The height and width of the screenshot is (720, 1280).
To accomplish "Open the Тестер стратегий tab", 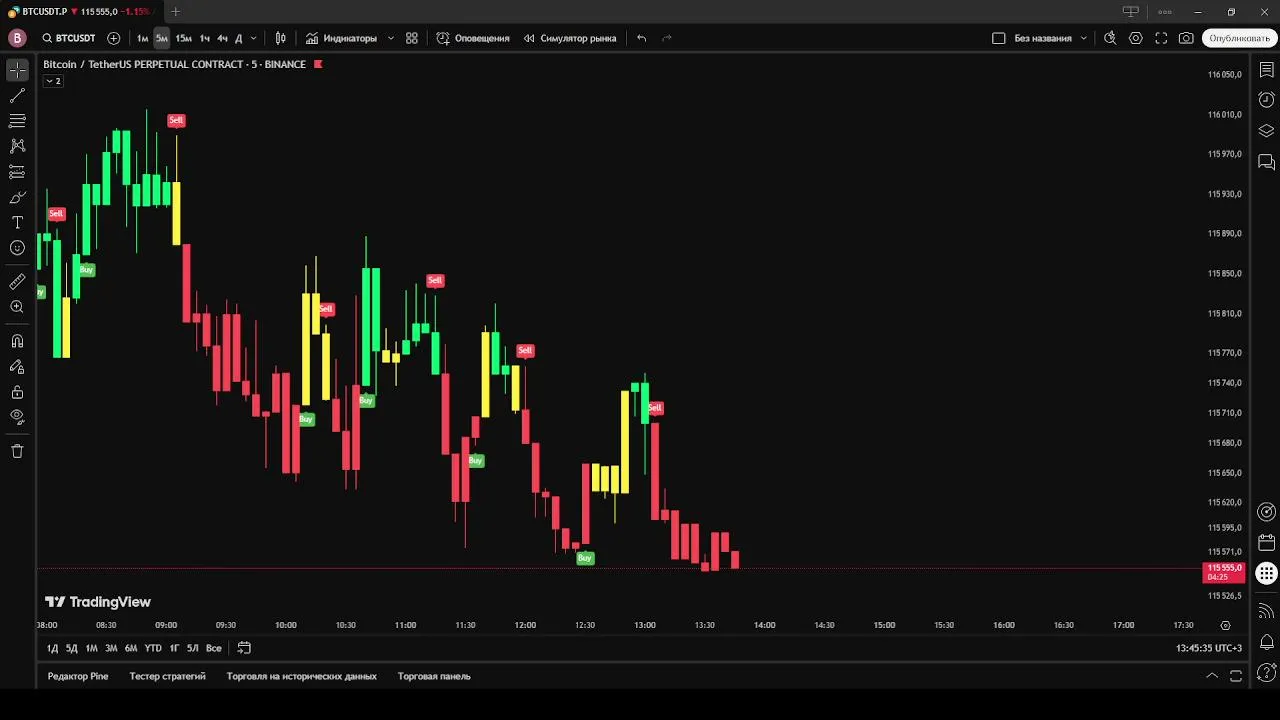I will pyautogui.click(x=167, y=676).
